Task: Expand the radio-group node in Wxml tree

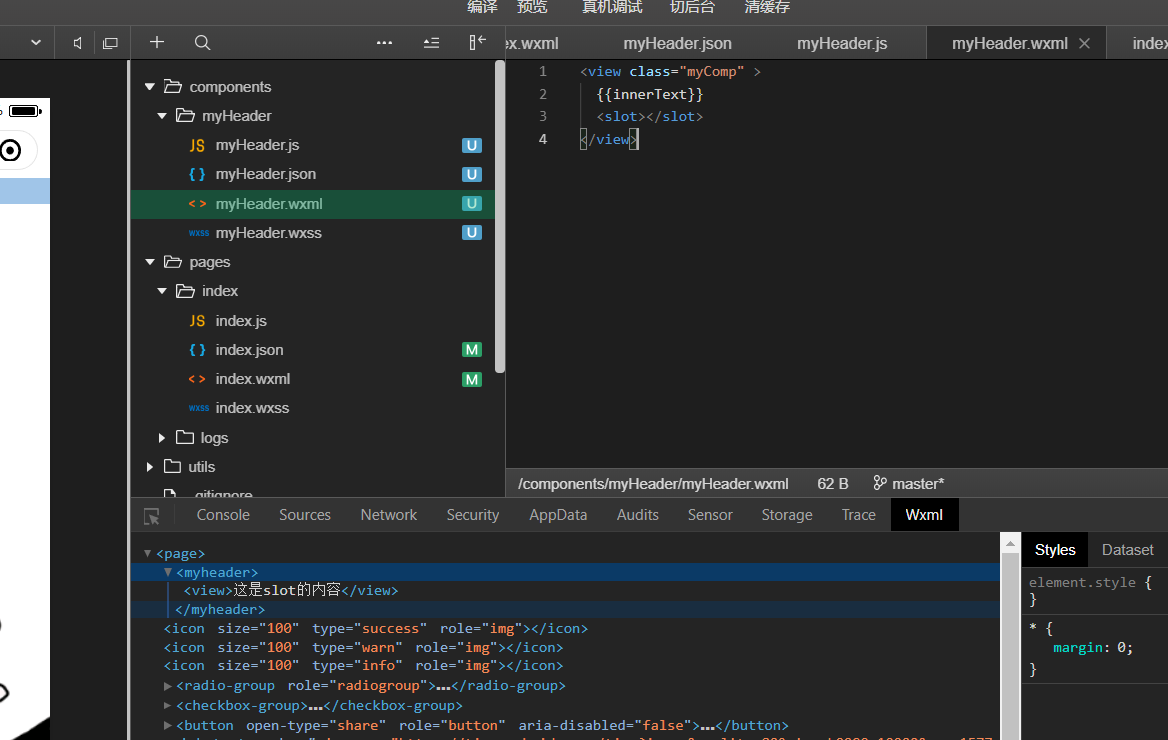Action: [x=168, y=686]
